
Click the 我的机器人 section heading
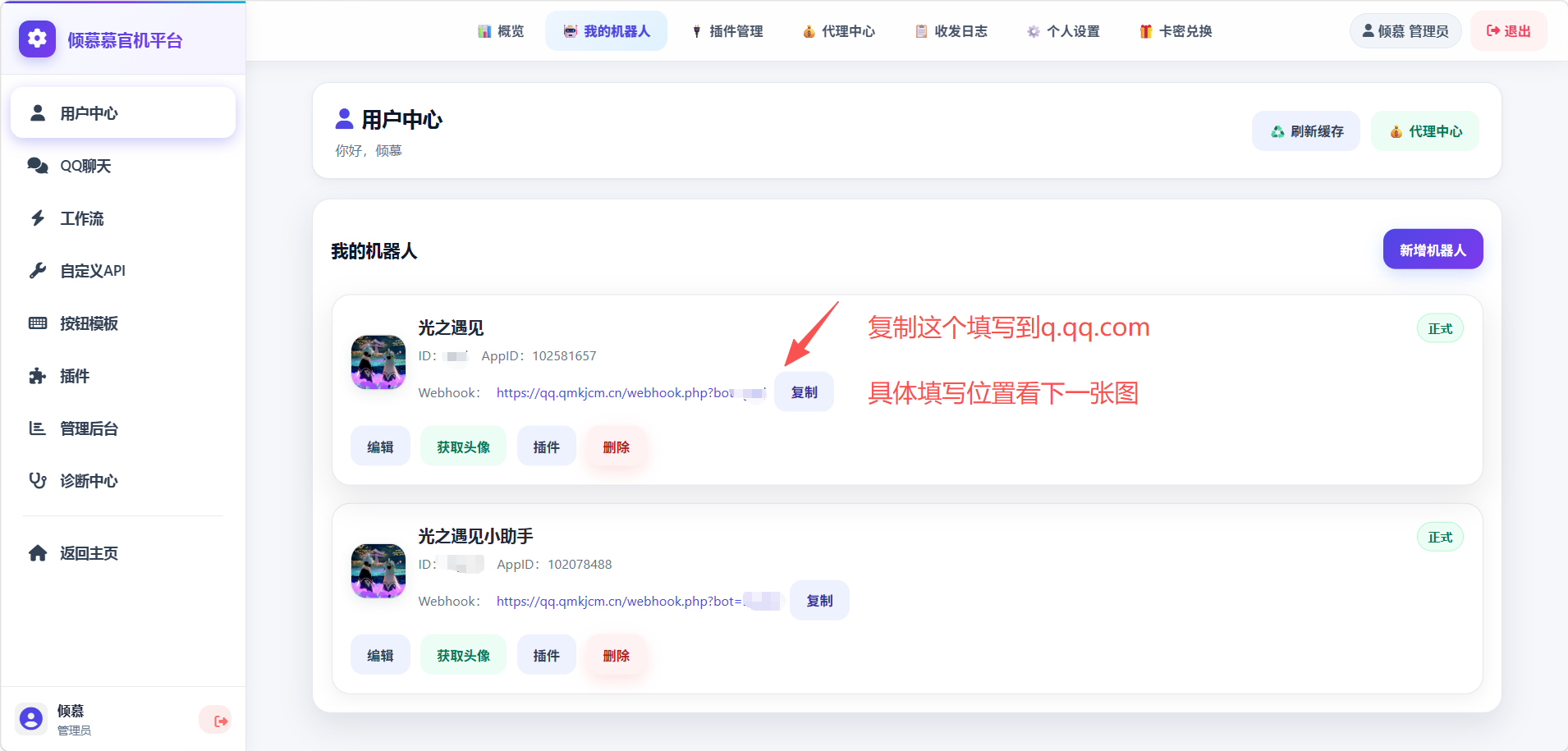[x=374, y=251]
